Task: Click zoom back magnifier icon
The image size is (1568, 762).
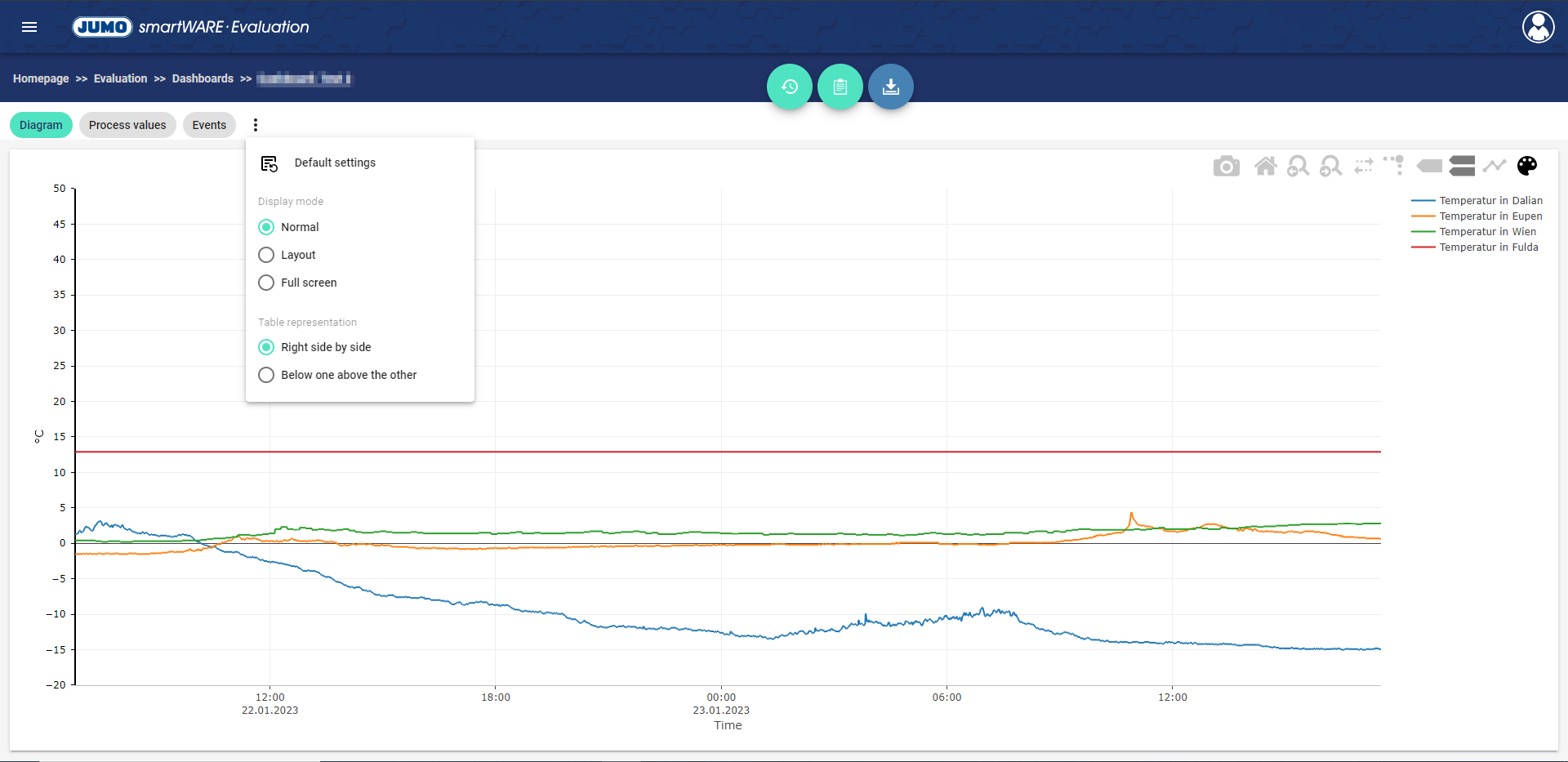Action: point(1298,167)
